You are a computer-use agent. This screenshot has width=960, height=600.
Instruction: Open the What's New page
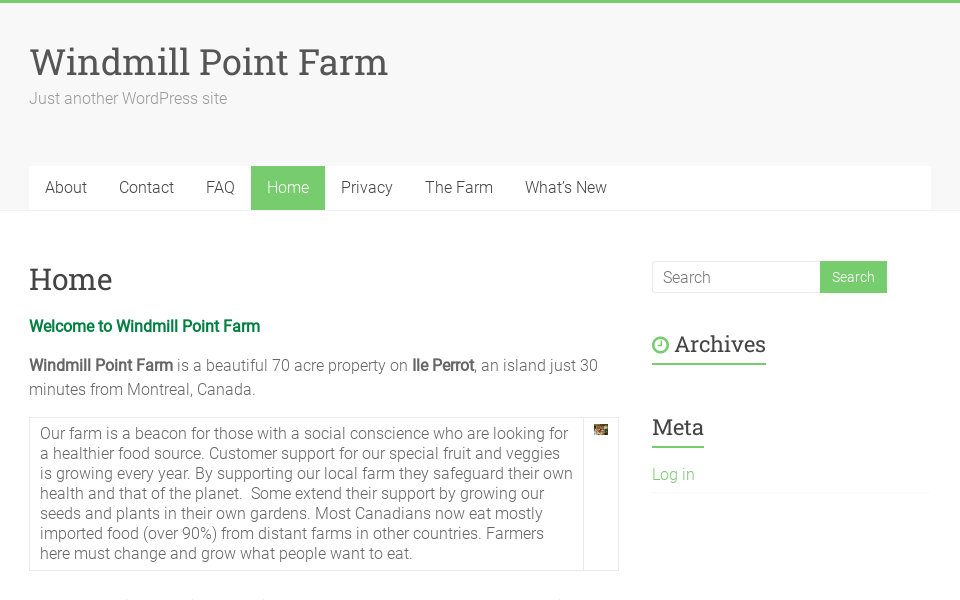(565, 187)
